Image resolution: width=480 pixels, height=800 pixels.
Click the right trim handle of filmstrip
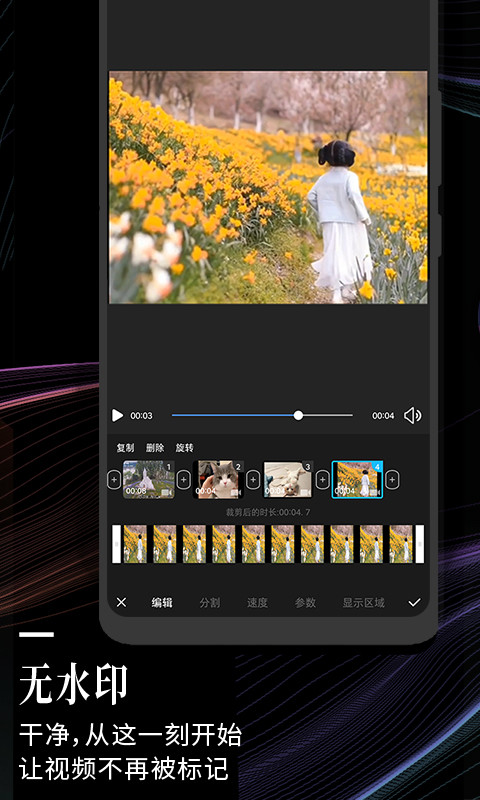(420, 544)
